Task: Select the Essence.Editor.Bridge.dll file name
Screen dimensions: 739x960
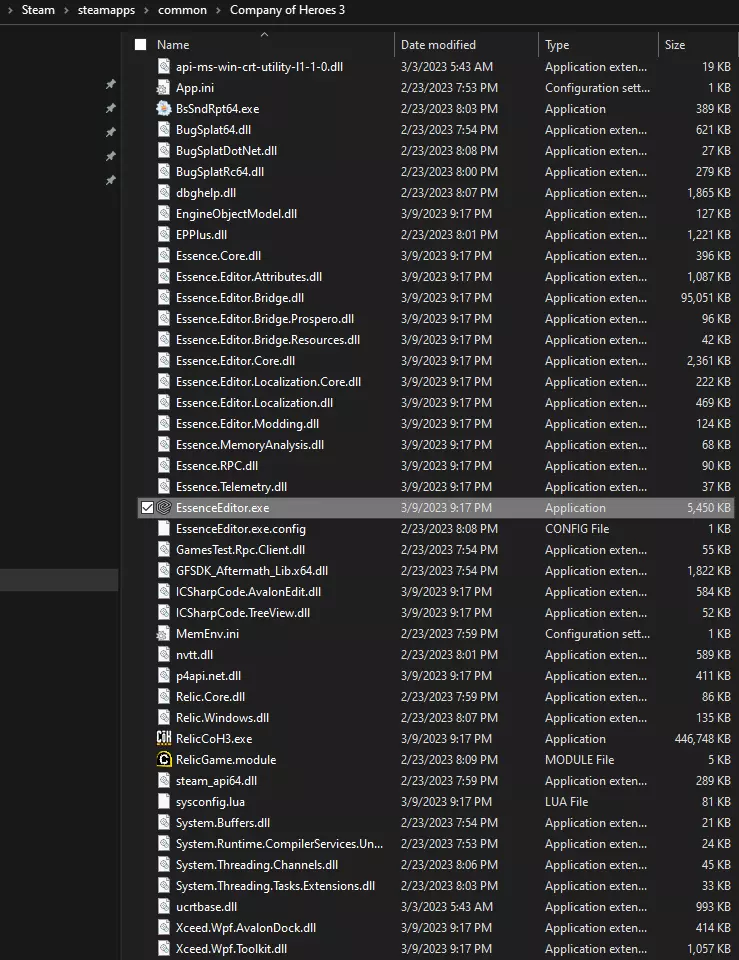Action: tap(239, 298)
